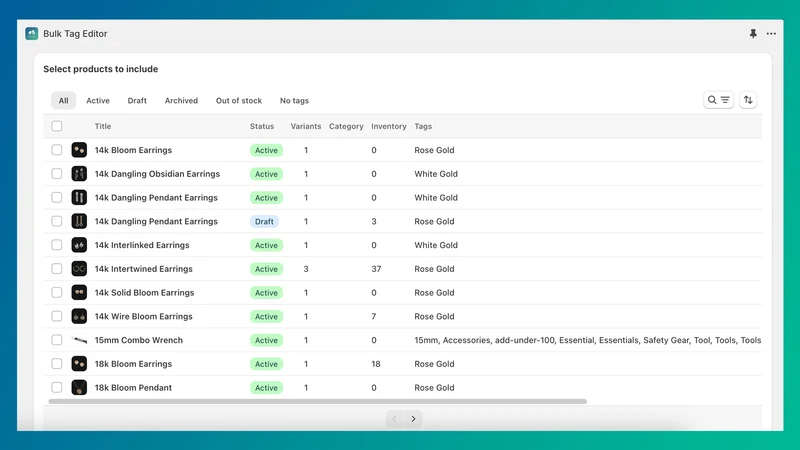This screenshot has width=800, height=450.
Task: Select the All products tab
Action: click(63, 101)
